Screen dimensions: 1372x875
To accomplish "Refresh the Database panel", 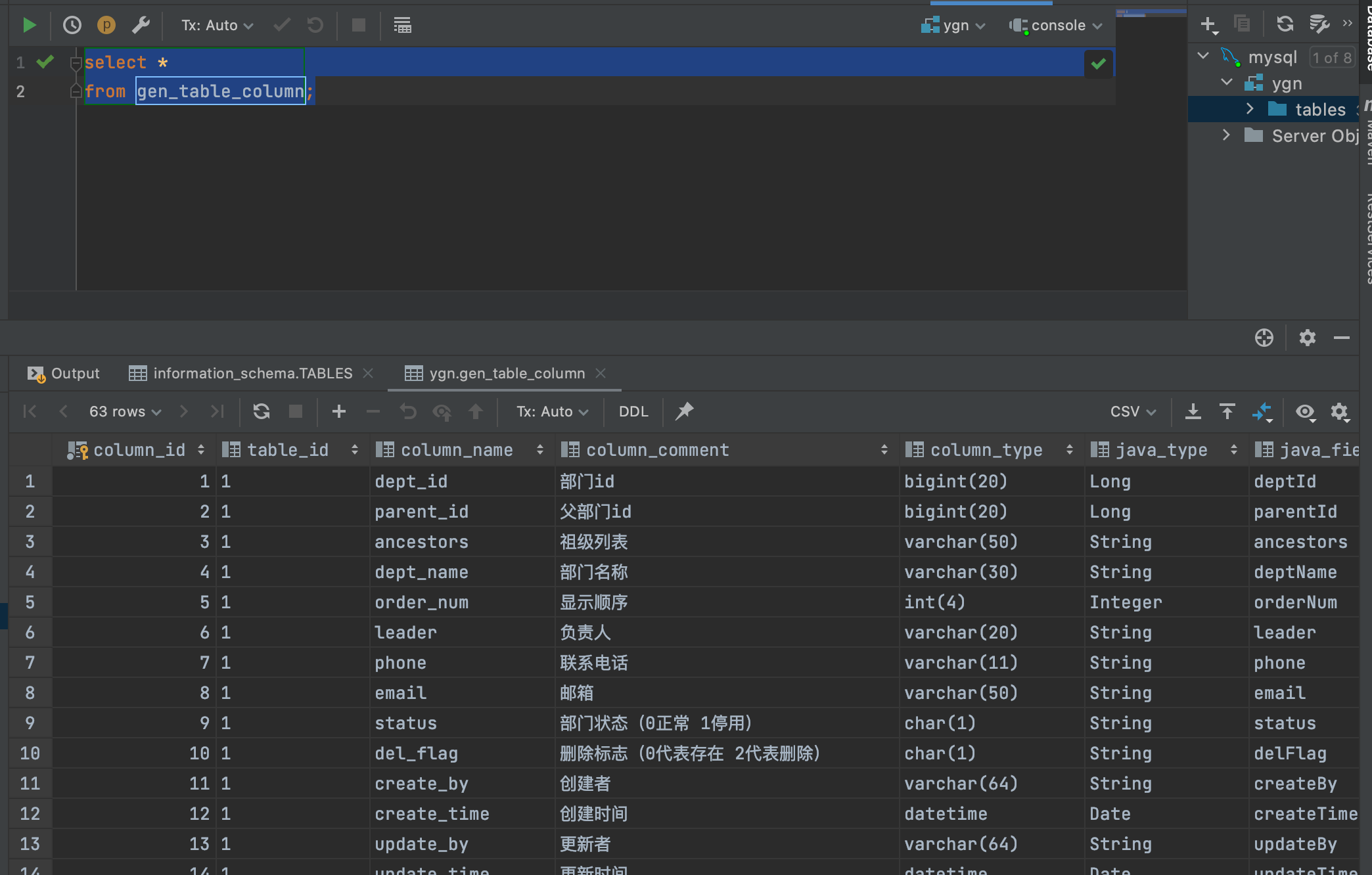I will tap(1285, 24).
